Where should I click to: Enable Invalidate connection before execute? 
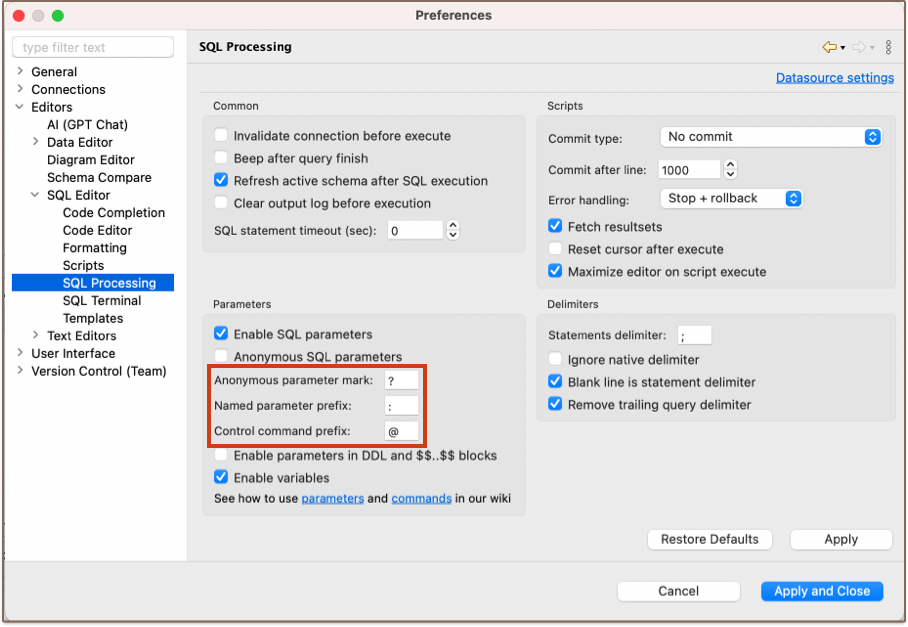[x=221, y=136]
